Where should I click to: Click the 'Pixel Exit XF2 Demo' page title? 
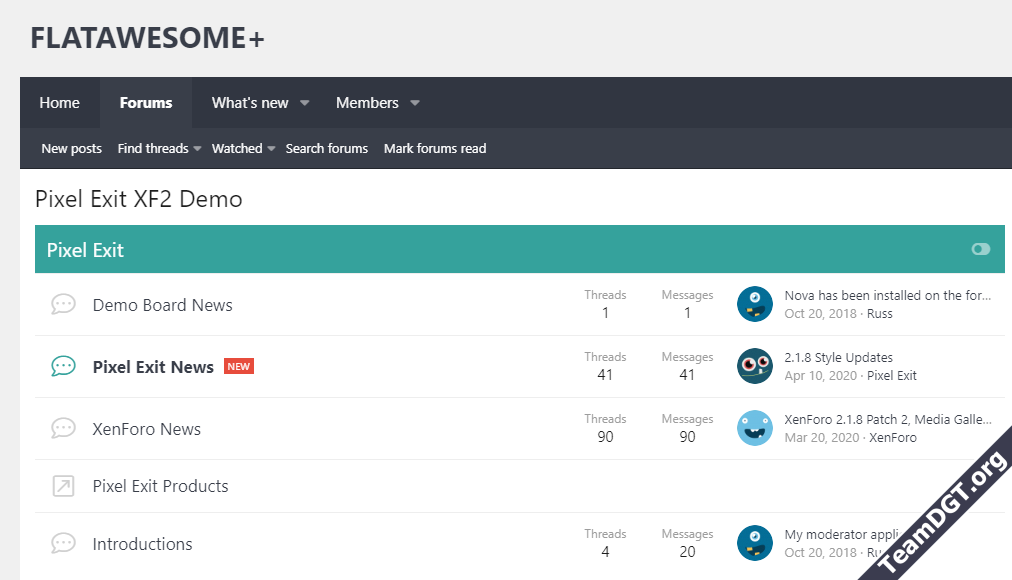tap(139, 199)
